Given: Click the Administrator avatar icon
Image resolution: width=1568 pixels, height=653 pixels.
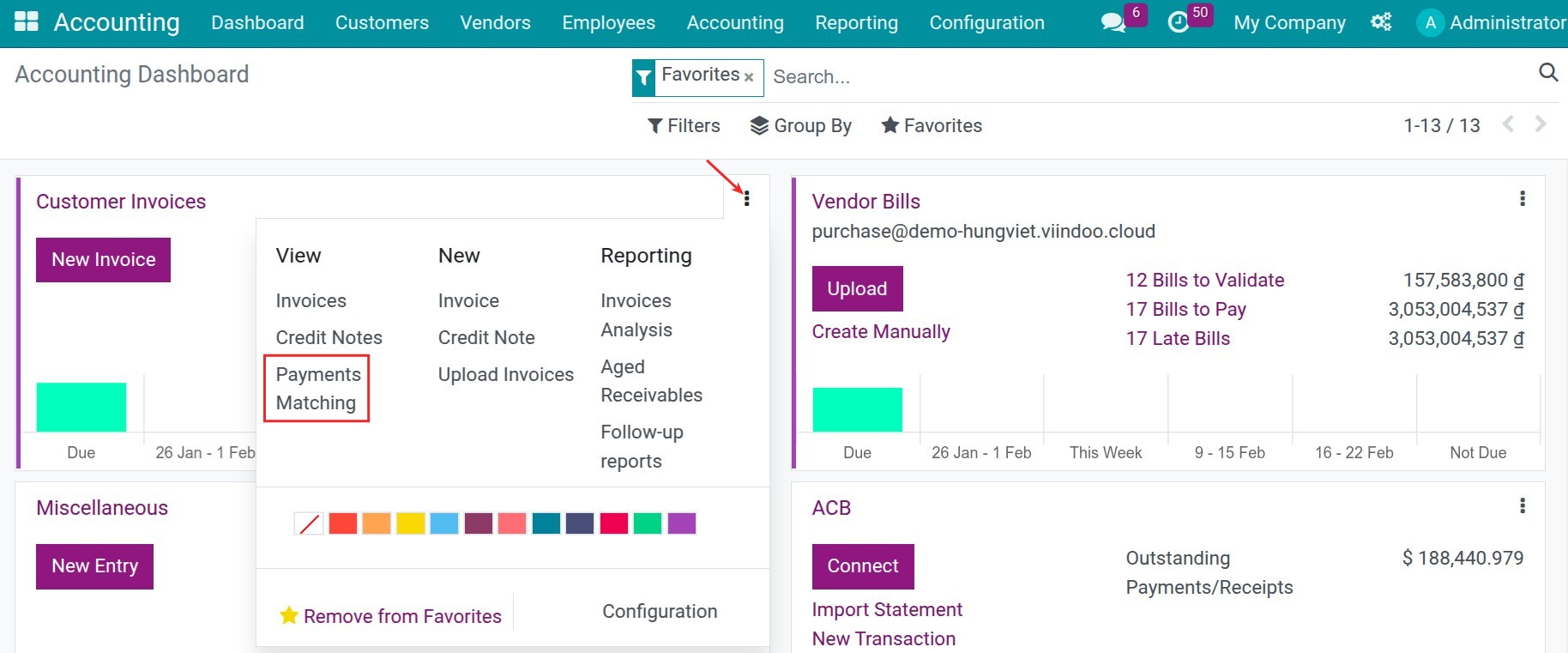Looking at the screenshot, I should coord(1430,23).
